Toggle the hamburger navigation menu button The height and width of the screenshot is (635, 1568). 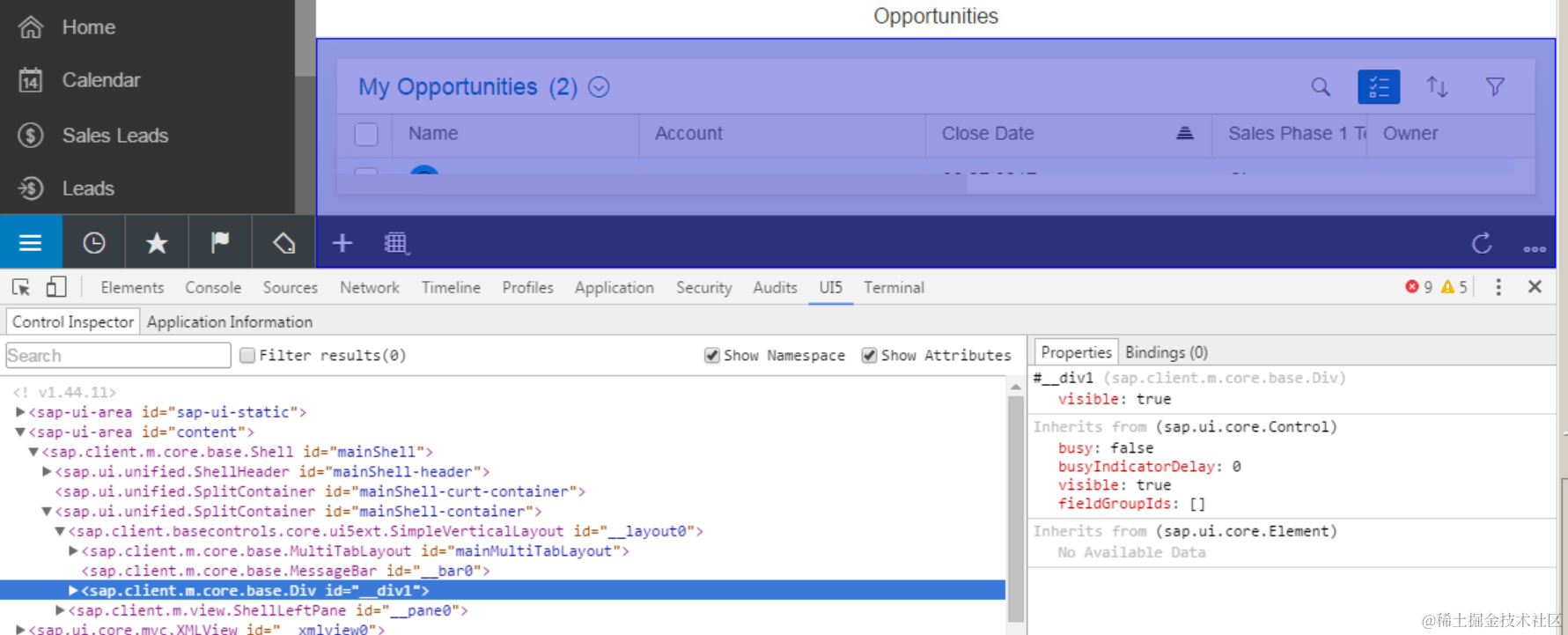click(31, 242)
